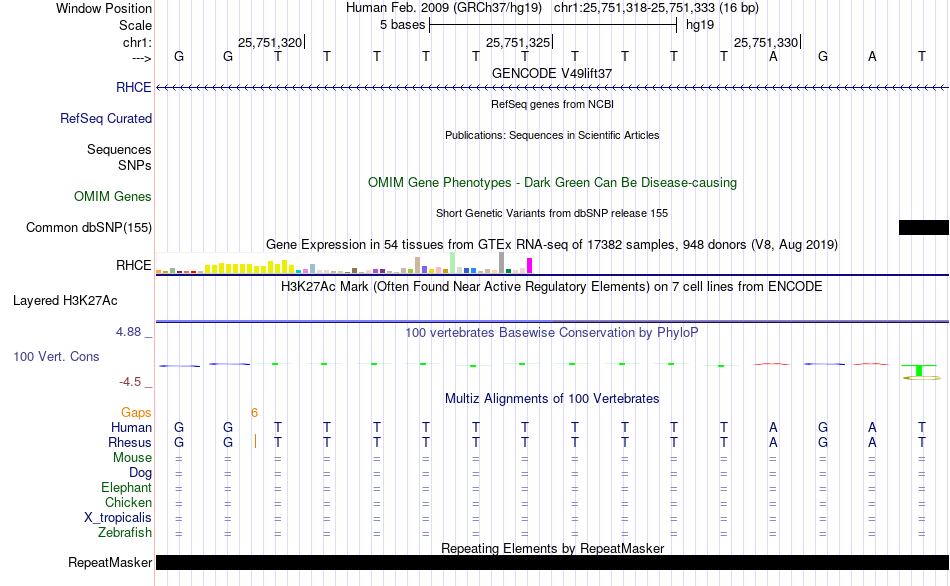Click the '5 bases' scale bar text
The height and width of the screenshot is (586, 950).
click(402, 25)
